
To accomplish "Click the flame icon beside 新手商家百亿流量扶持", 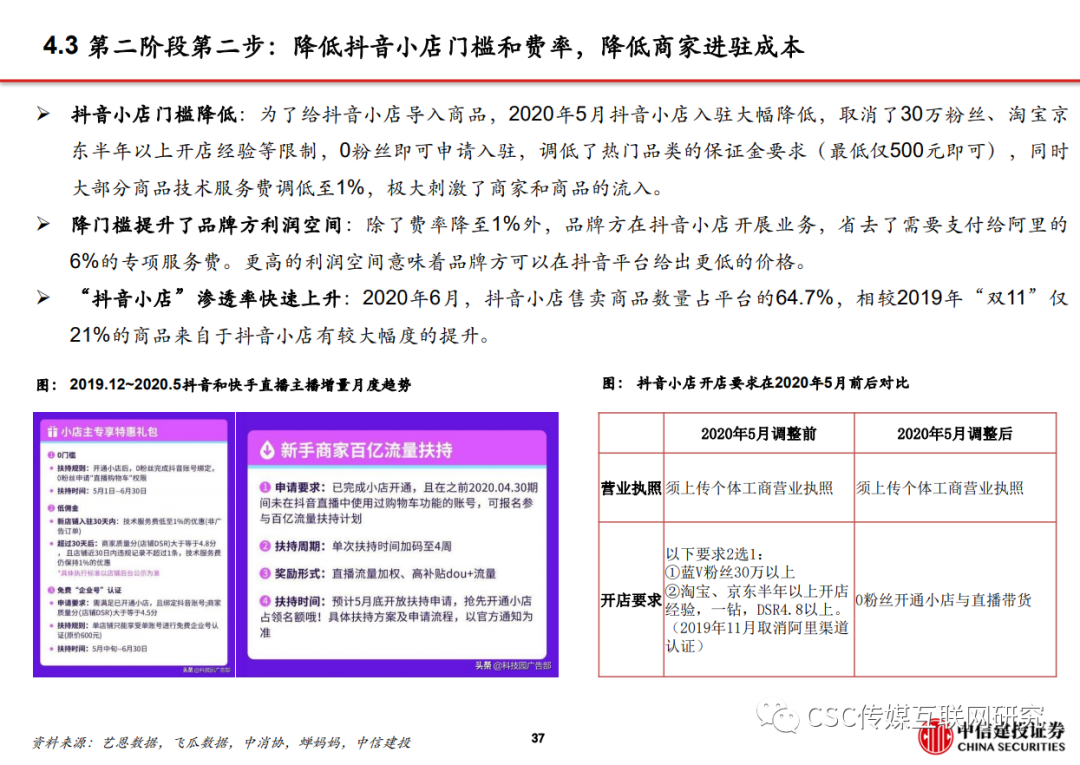I will (x=267, y=450).
